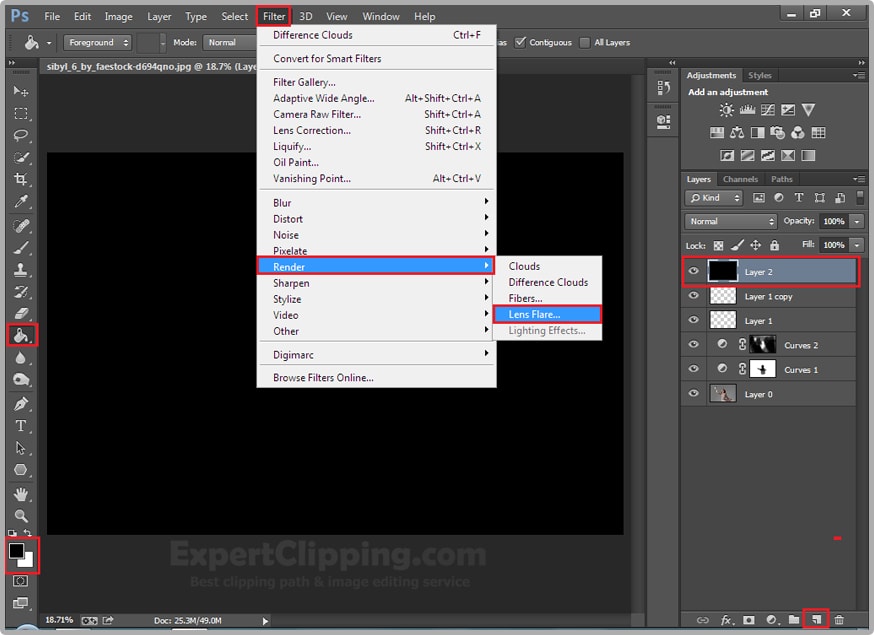This screenshot has height=635, width=874.
Task: Expand the layer Opacity dropdown arrow
Action: (x=858, y=221)
